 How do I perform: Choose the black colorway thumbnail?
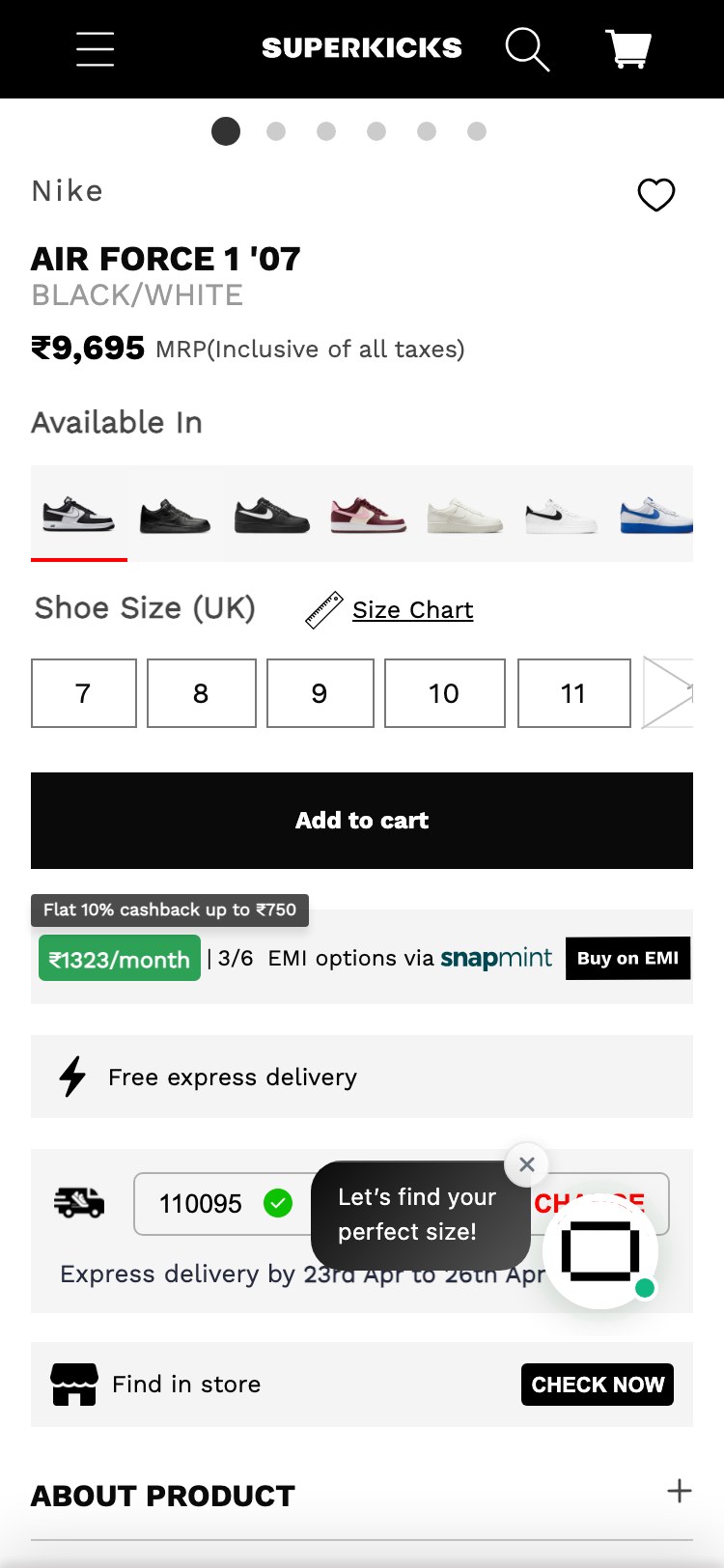175,516
